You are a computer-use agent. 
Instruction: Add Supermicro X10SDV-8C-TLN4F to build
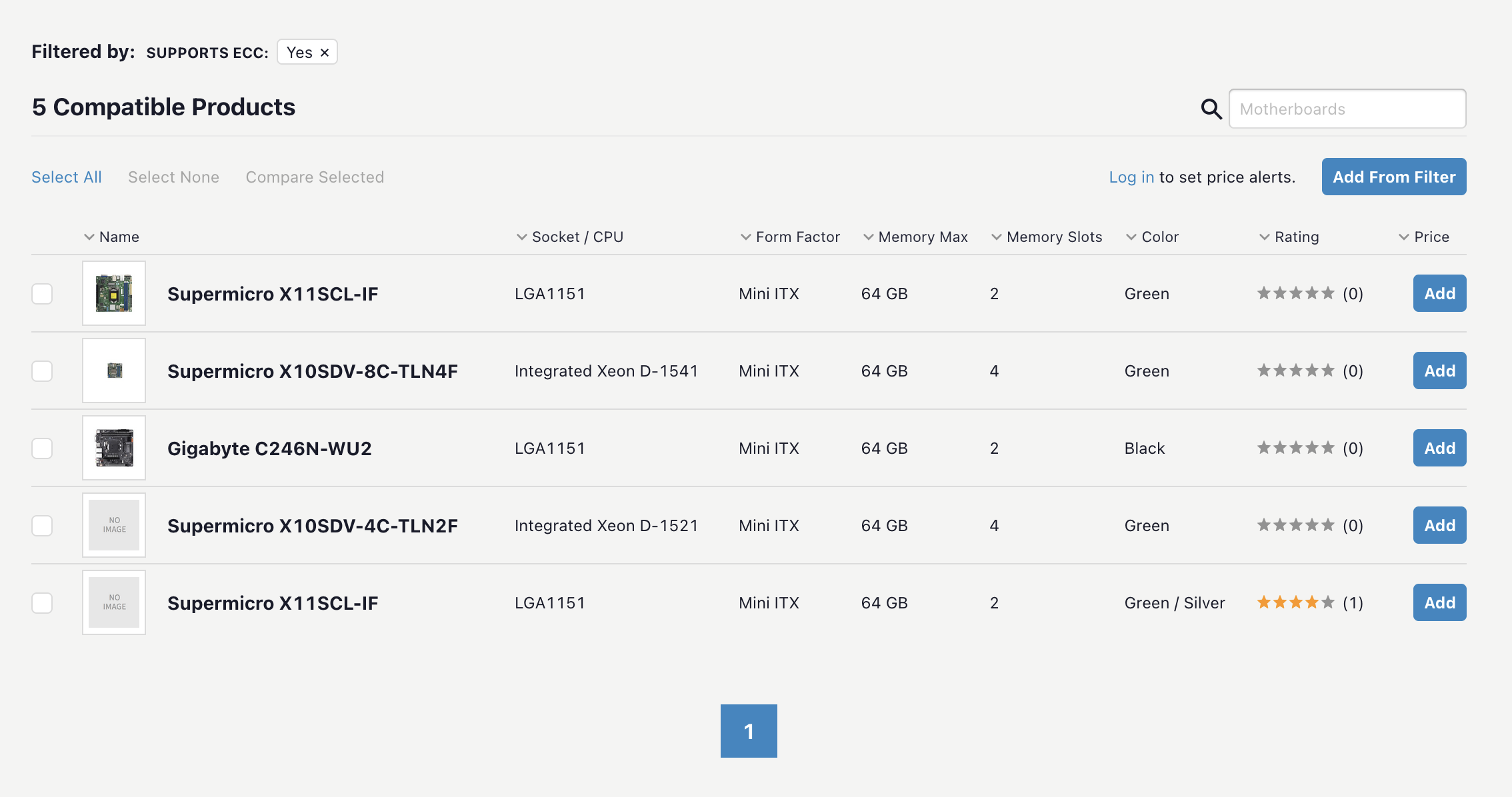1440,371
